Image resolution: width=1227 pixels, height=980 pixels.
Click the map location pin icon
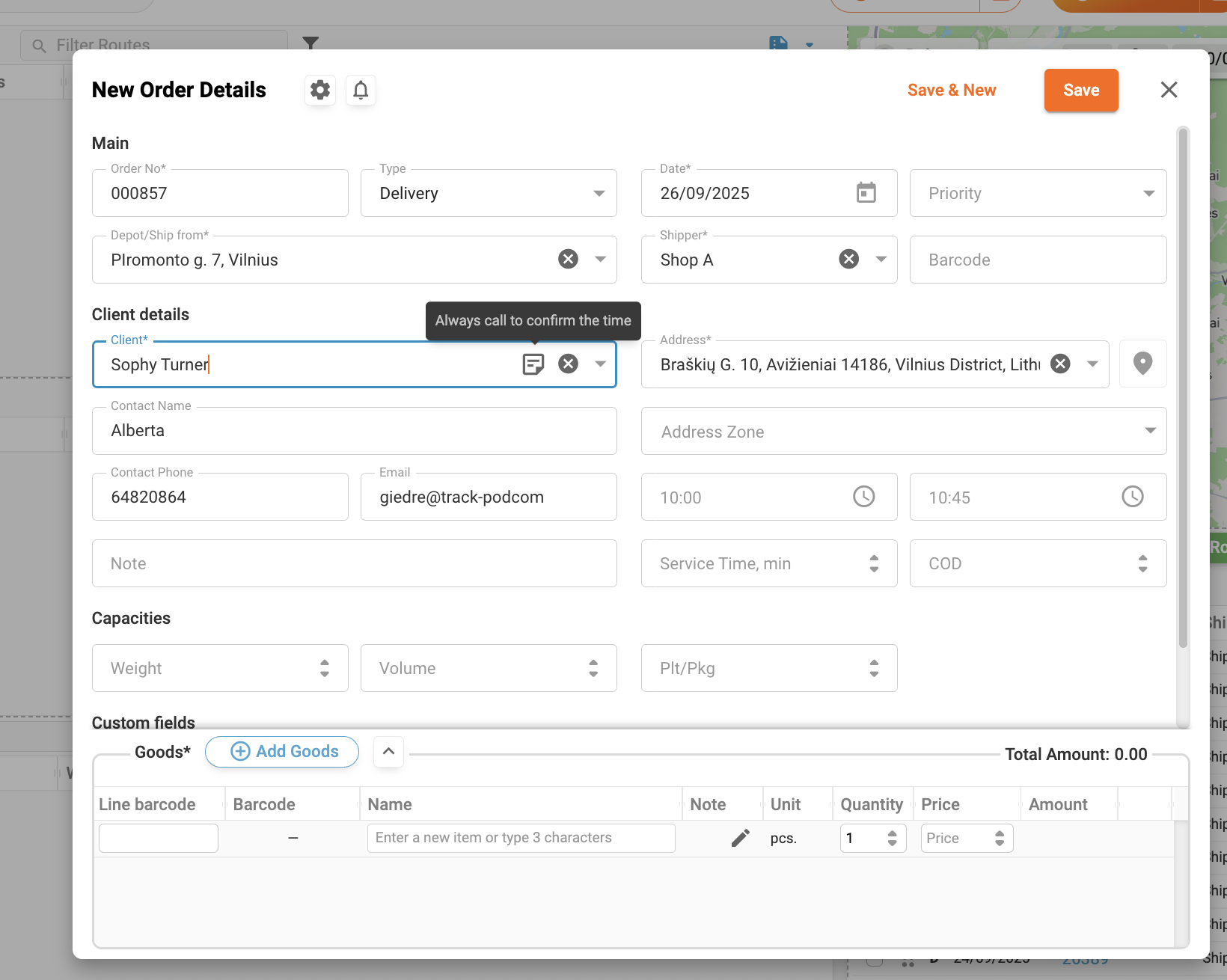[x=1142, y=364]
